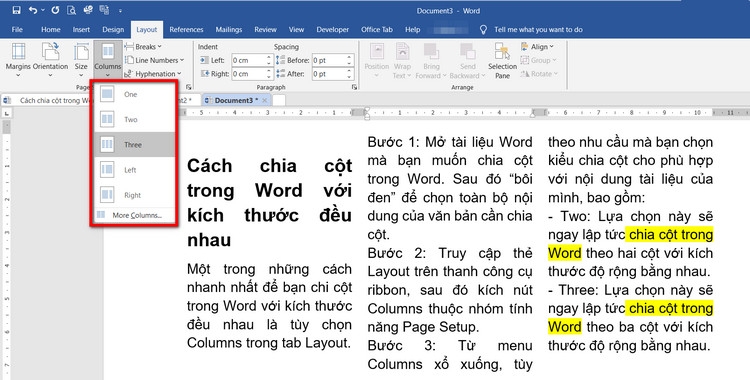Open the Margins menu
This screenshot has height=380, width=750.
(18, 59)
